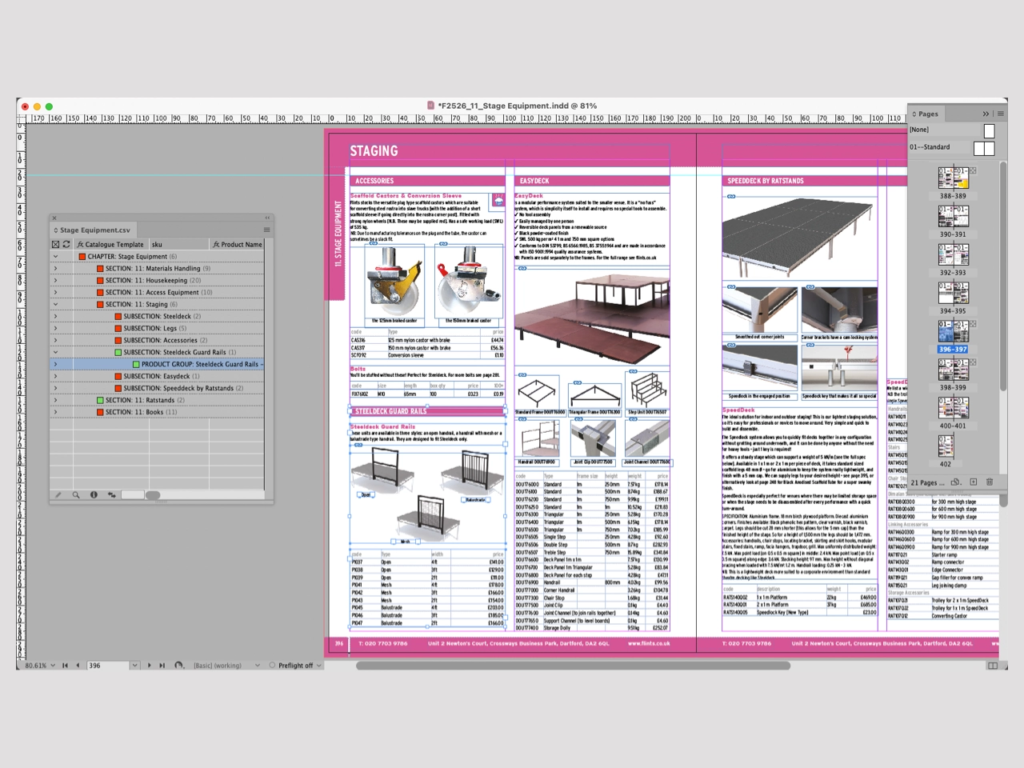This screenshot has width=1024, height=768.
Task: Go to first page in status bar
Action: [65, 665]
